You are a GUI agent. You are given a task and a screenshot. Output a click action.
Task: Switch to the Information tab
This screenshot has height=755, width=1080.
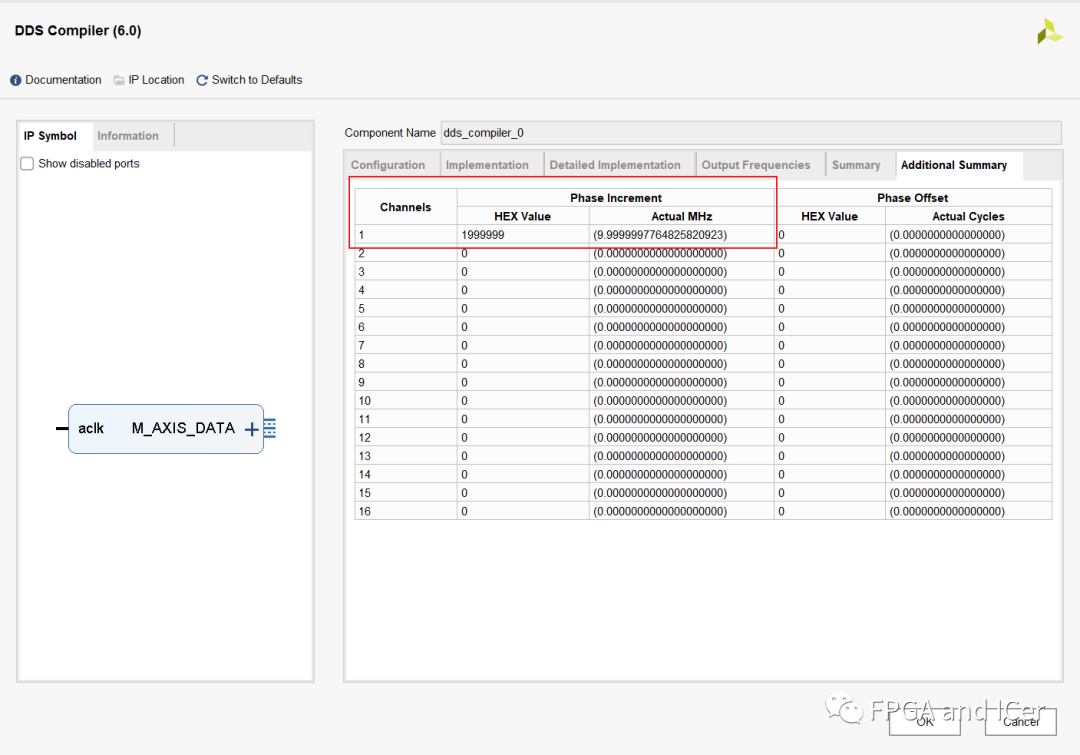pyautogui.click(x=128, y=136)
